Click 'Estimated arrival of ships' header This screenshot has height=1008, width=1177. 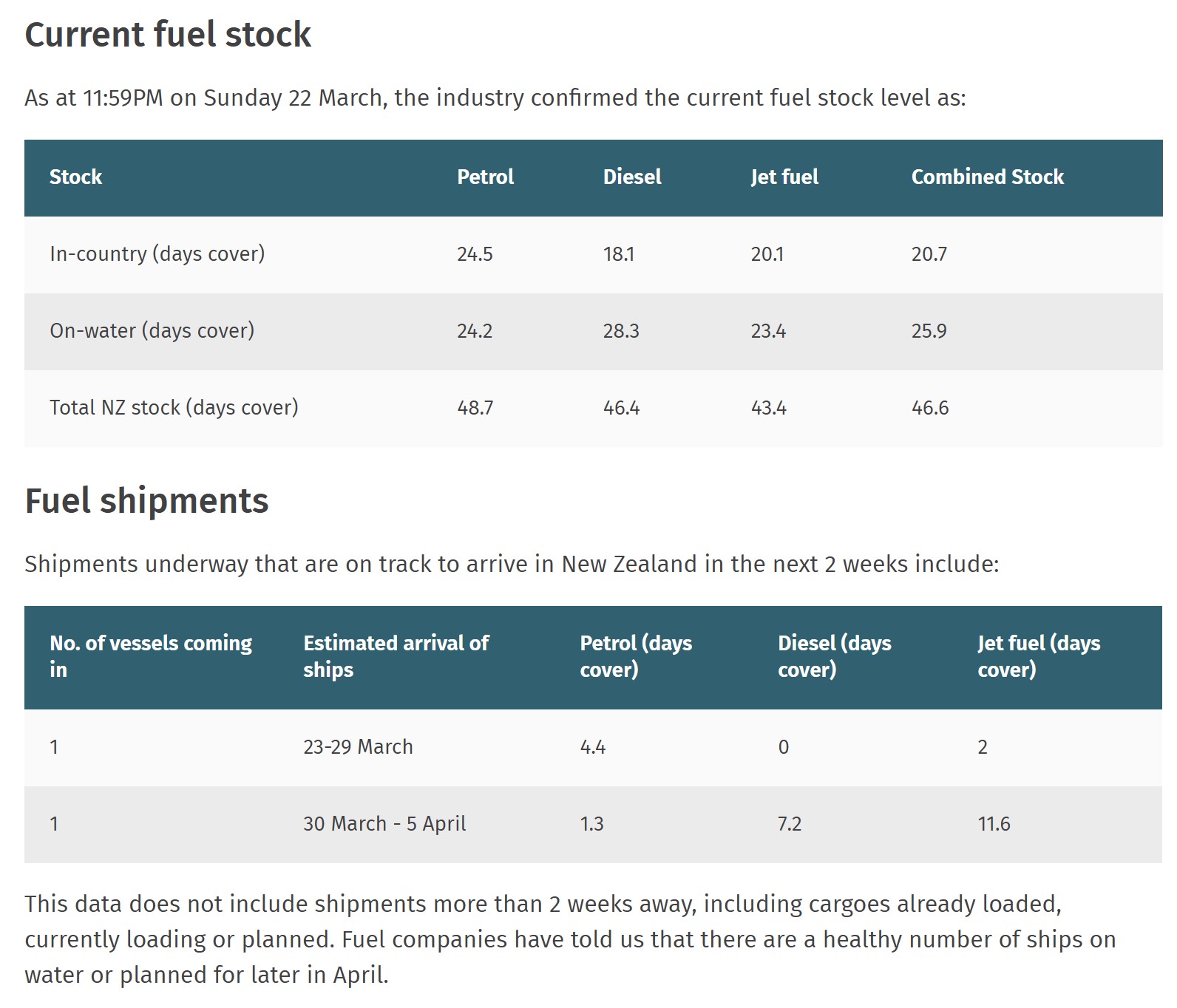pos(396,656)
